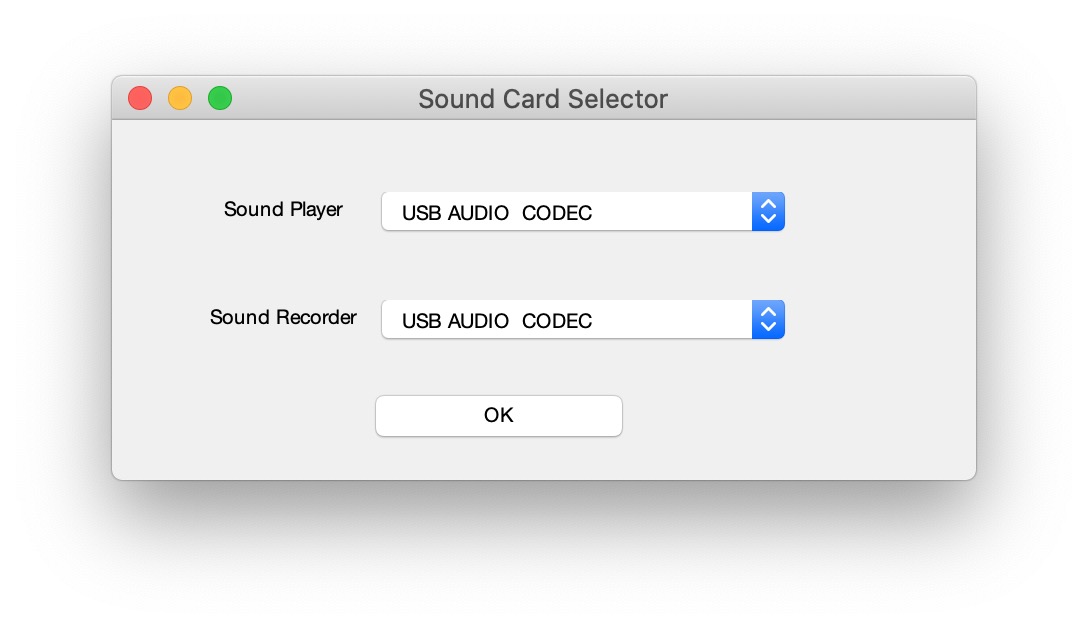
Task: Open the Sound Player dropdown
Action: [582, 212]
